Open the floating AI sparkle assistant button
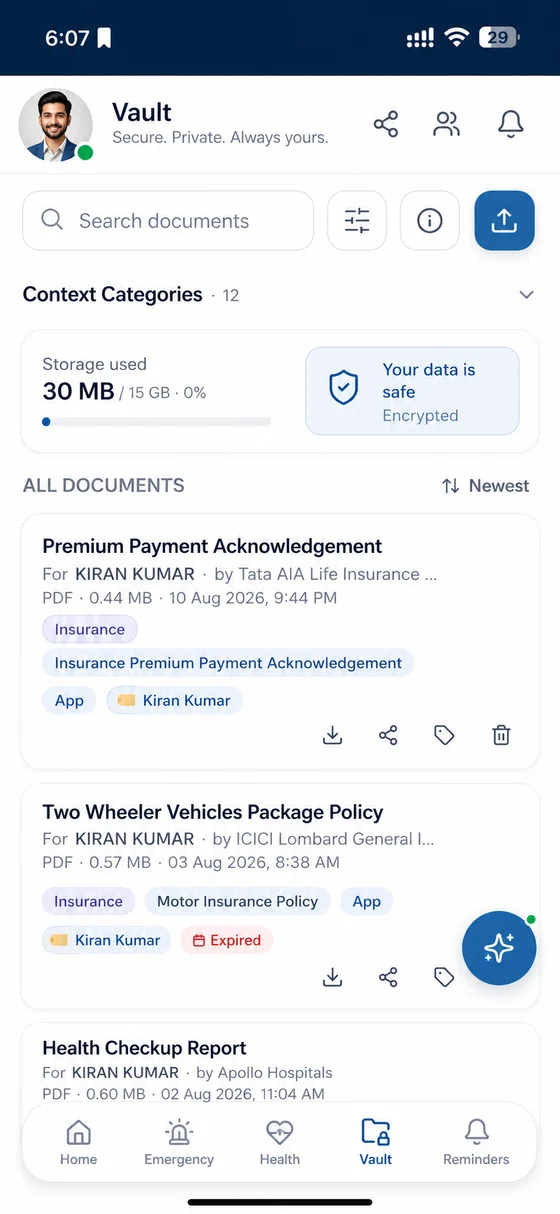This screenshot has height=1214, width=560. (x=499, y=948)
